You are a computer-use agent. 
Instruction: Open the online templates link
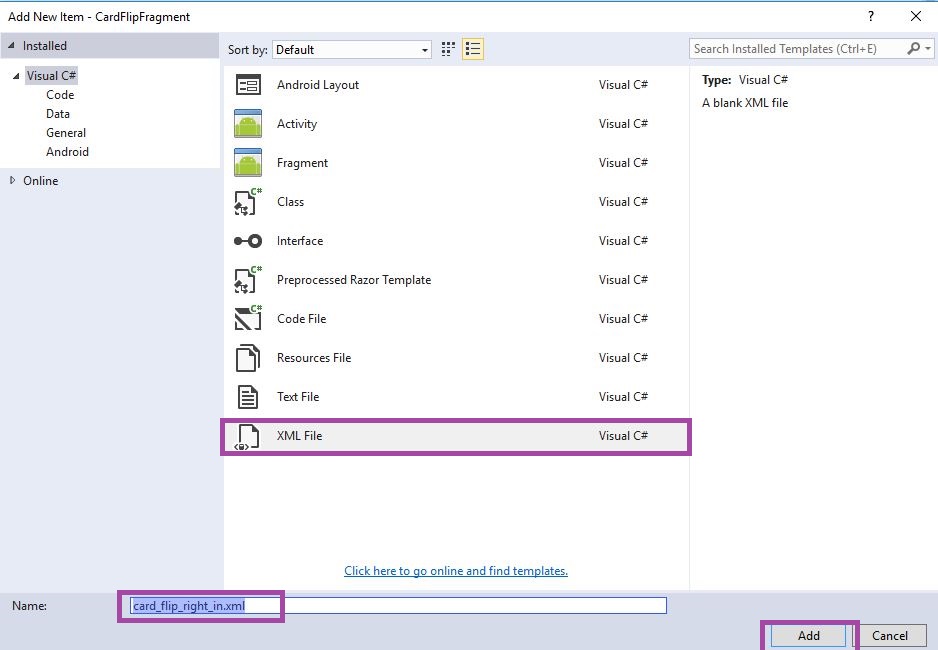pos(456,570)
